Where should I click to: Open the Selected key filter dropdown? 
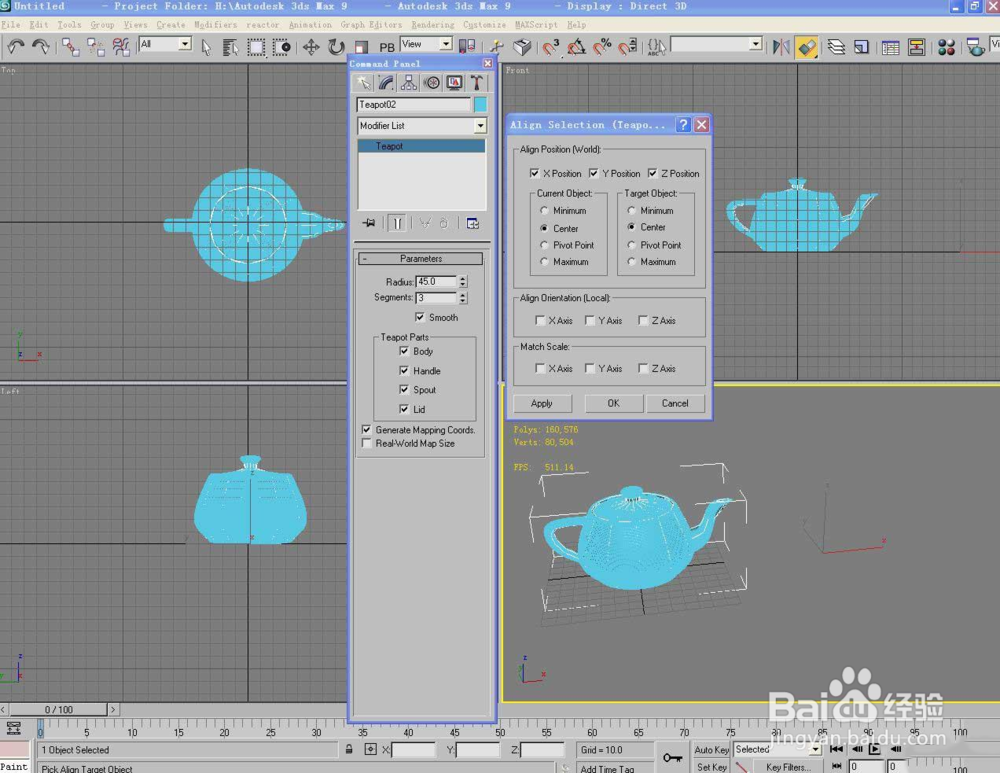coord(815,749)
